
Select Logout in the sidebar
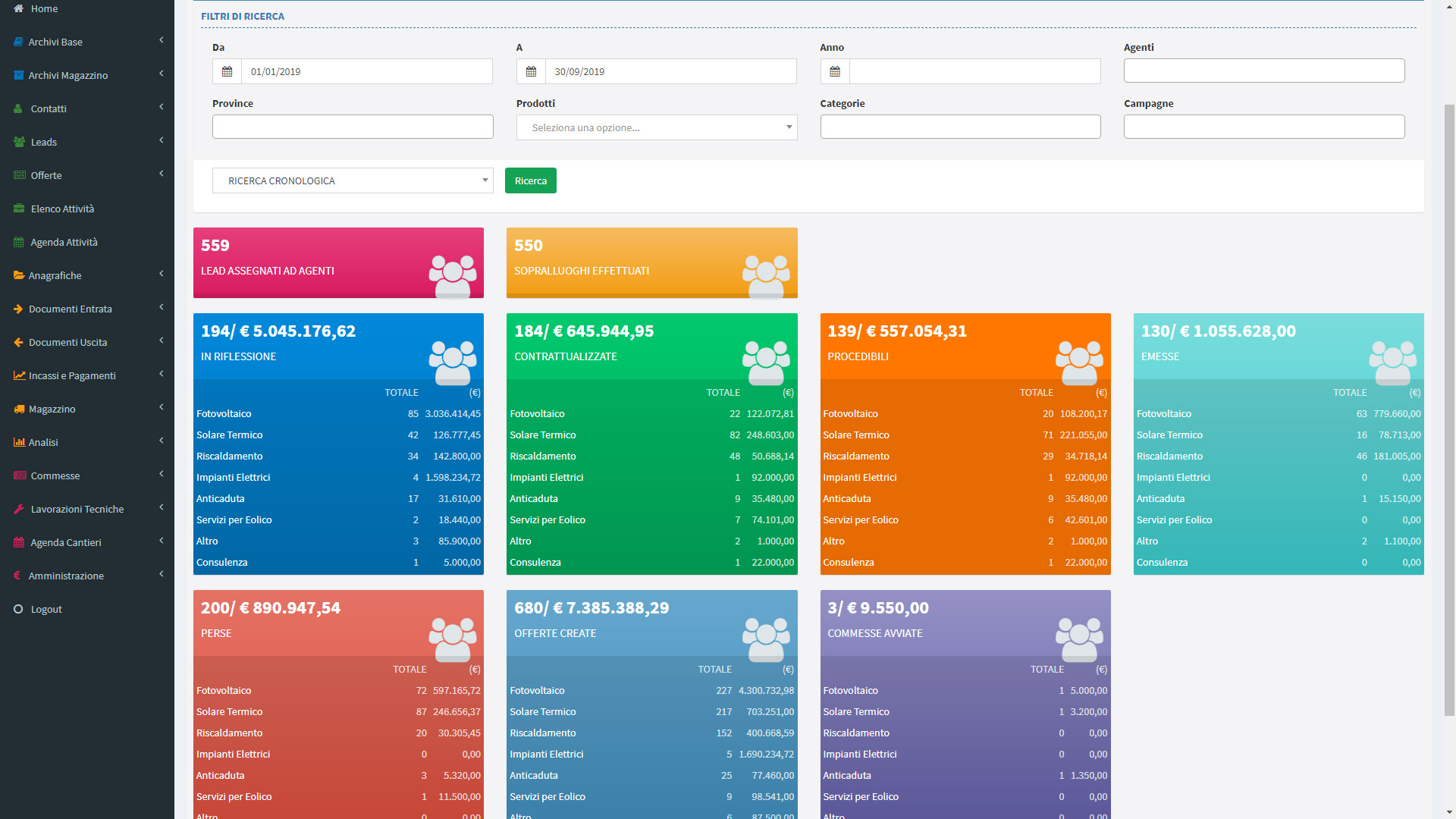[x=87, y=609]
